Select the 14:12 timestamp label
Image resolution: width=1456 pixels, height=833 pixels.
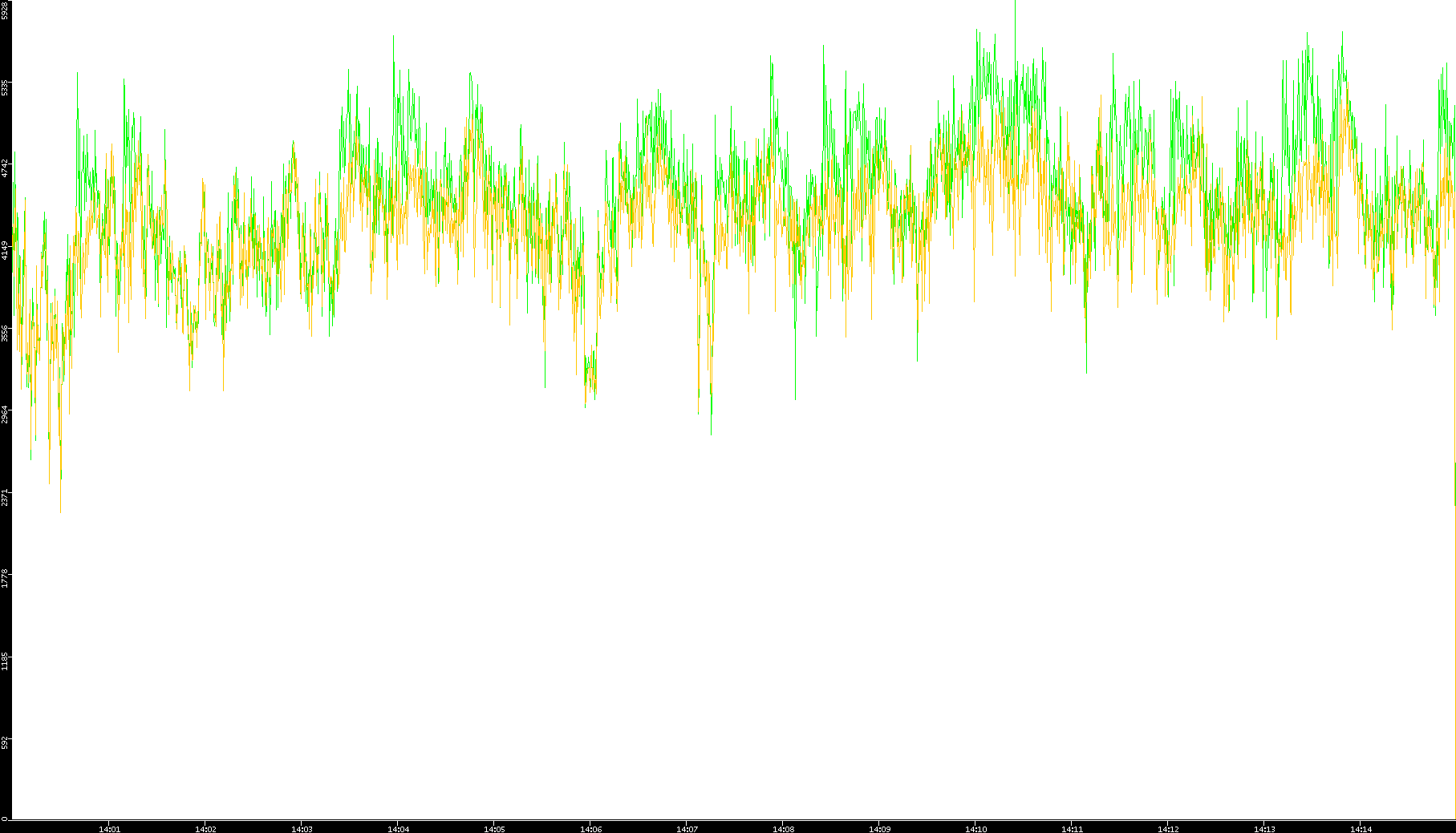pyautogui.click(x=1168, y=829)
